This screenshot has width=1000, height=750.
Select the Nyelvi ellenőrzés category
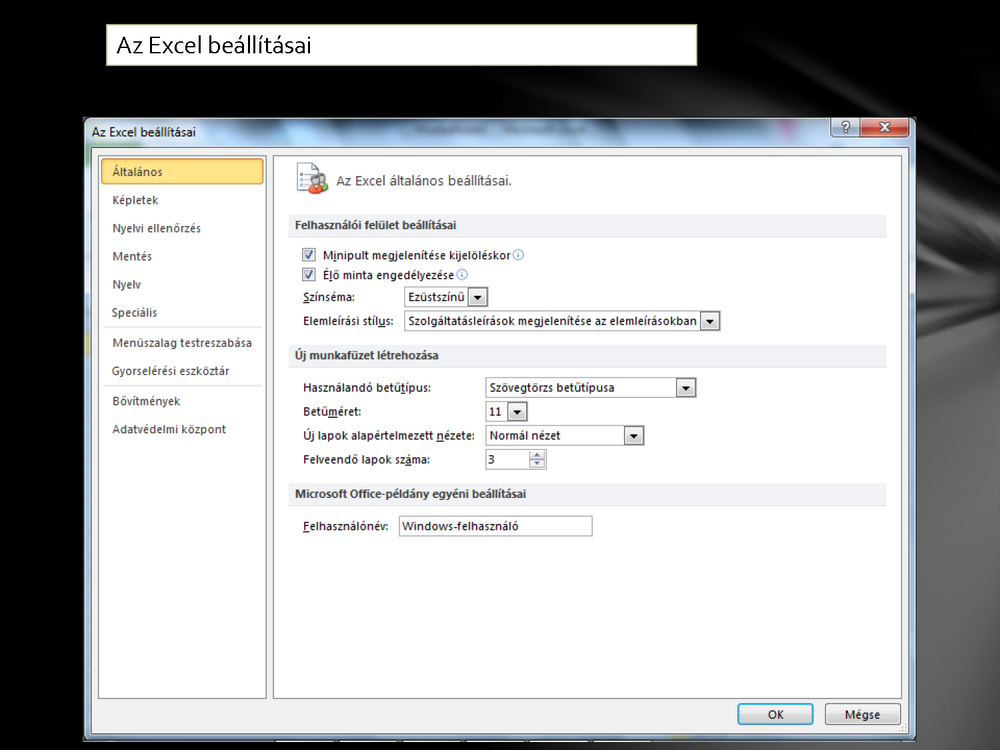point(182,228)
